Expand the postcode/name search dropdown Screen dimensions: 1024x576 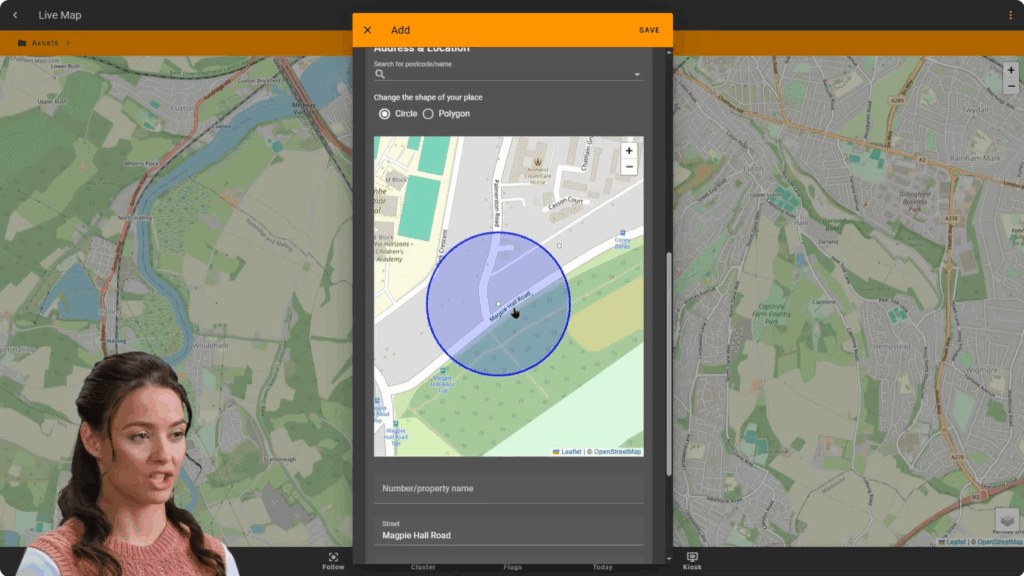click(637, 75)
